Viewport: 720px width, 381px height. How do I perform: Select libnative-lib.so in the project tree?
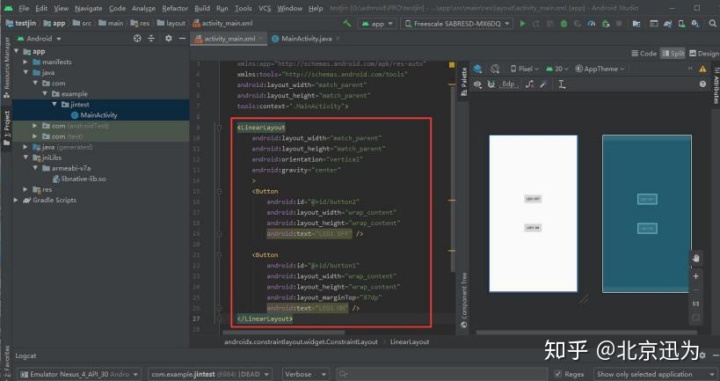coord(79,179)
